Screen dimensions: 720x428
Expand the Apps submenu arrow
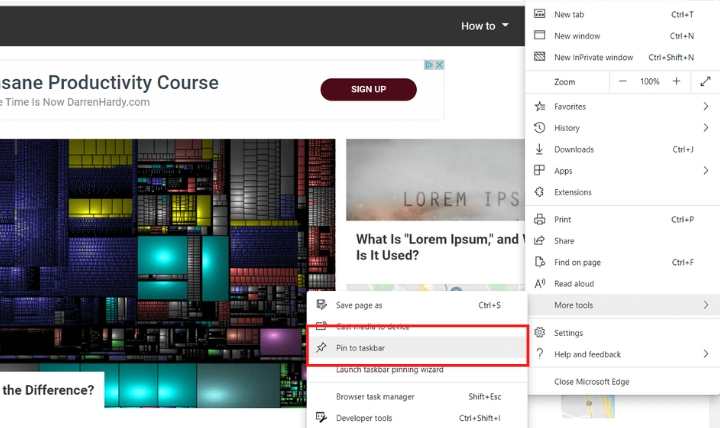pos(706,171)
